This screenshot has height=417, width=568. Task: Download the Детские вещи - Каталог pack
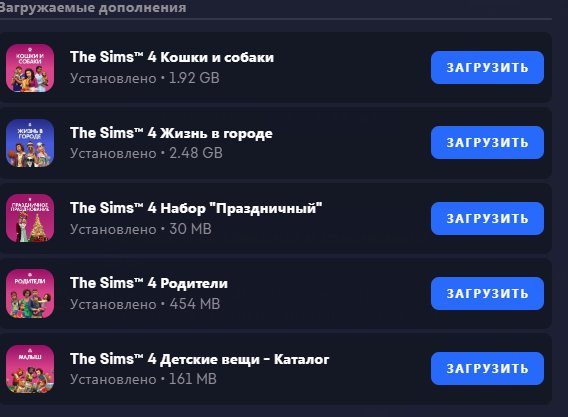pyautogui.click(x=487, y=368)
